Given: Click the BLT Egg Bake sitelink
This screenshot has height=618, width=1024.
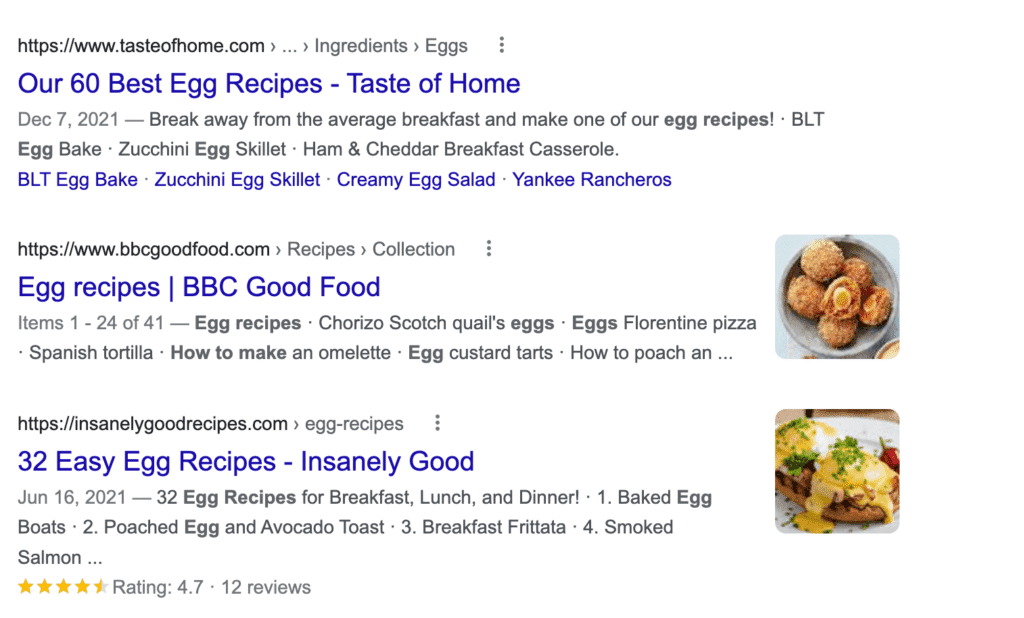Looking at the screenshot, I should [x=77, y=180].
